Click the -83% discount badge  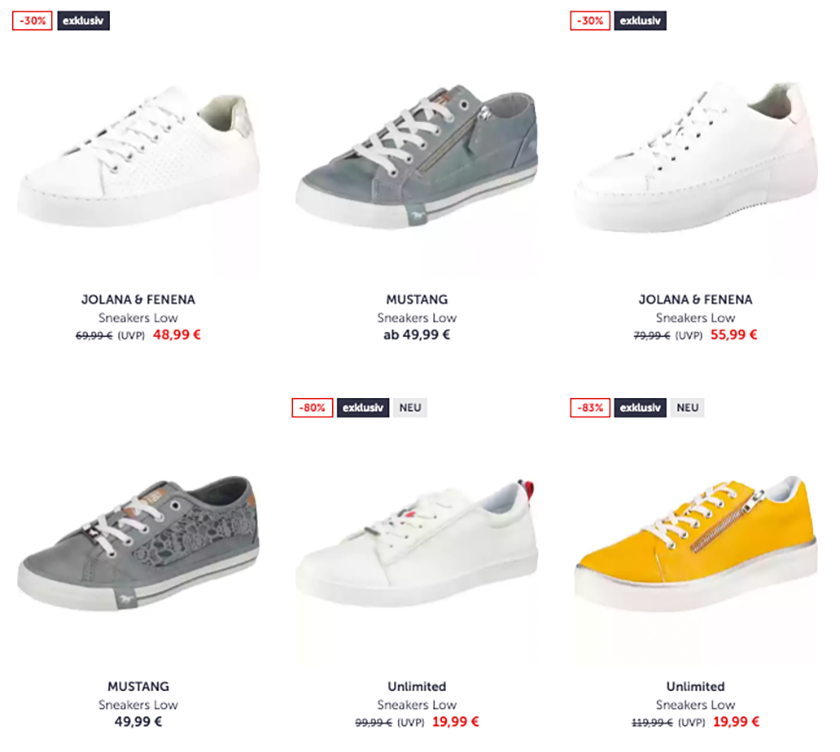point(590,408)
